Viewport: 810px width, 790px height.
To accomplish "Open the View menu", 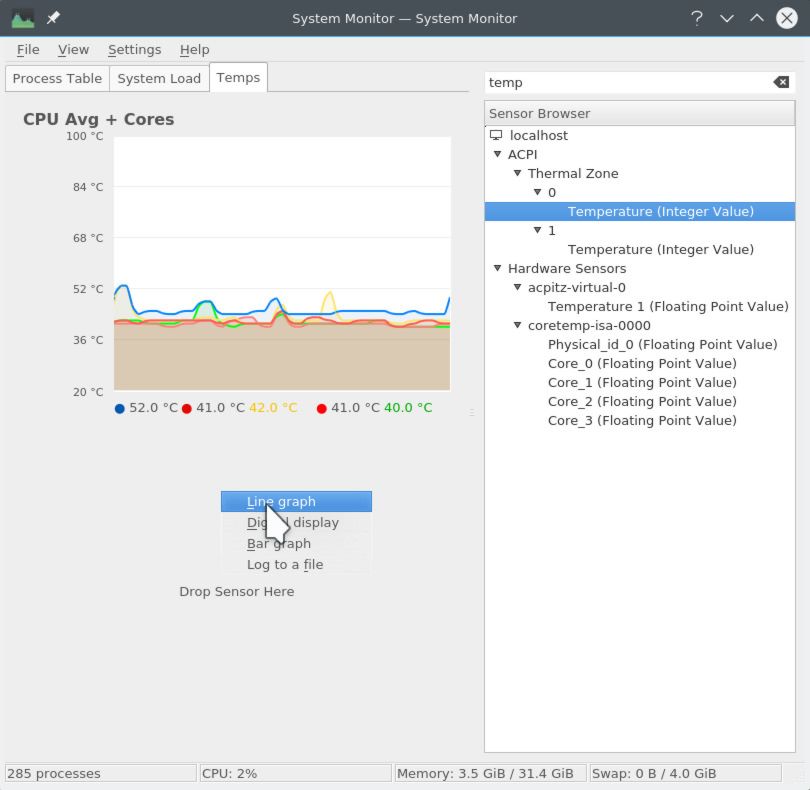I will (x=73, y=50).
